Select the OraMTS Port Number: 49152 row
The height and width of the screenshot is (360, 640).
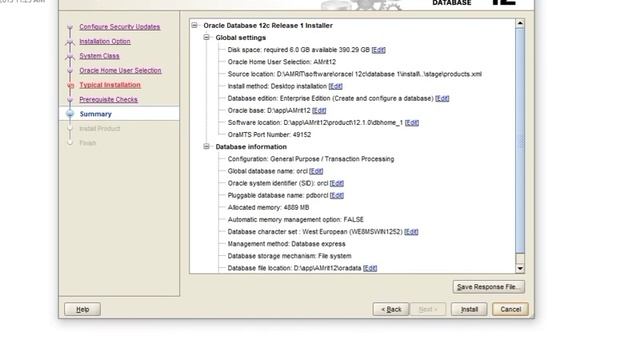tap(269, 135)
